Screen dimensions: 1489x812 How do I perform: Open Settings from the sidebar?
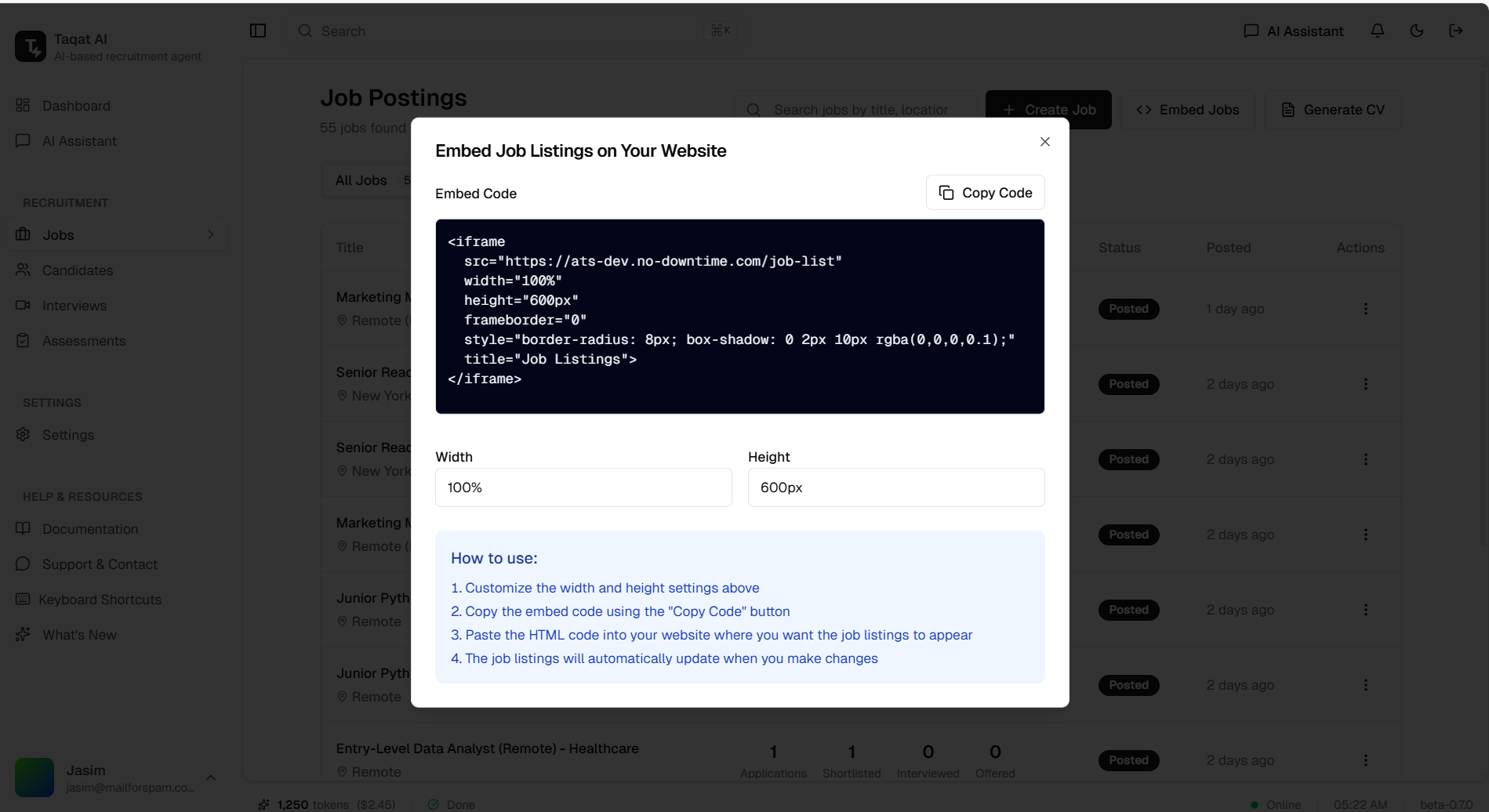coord(68,435)
